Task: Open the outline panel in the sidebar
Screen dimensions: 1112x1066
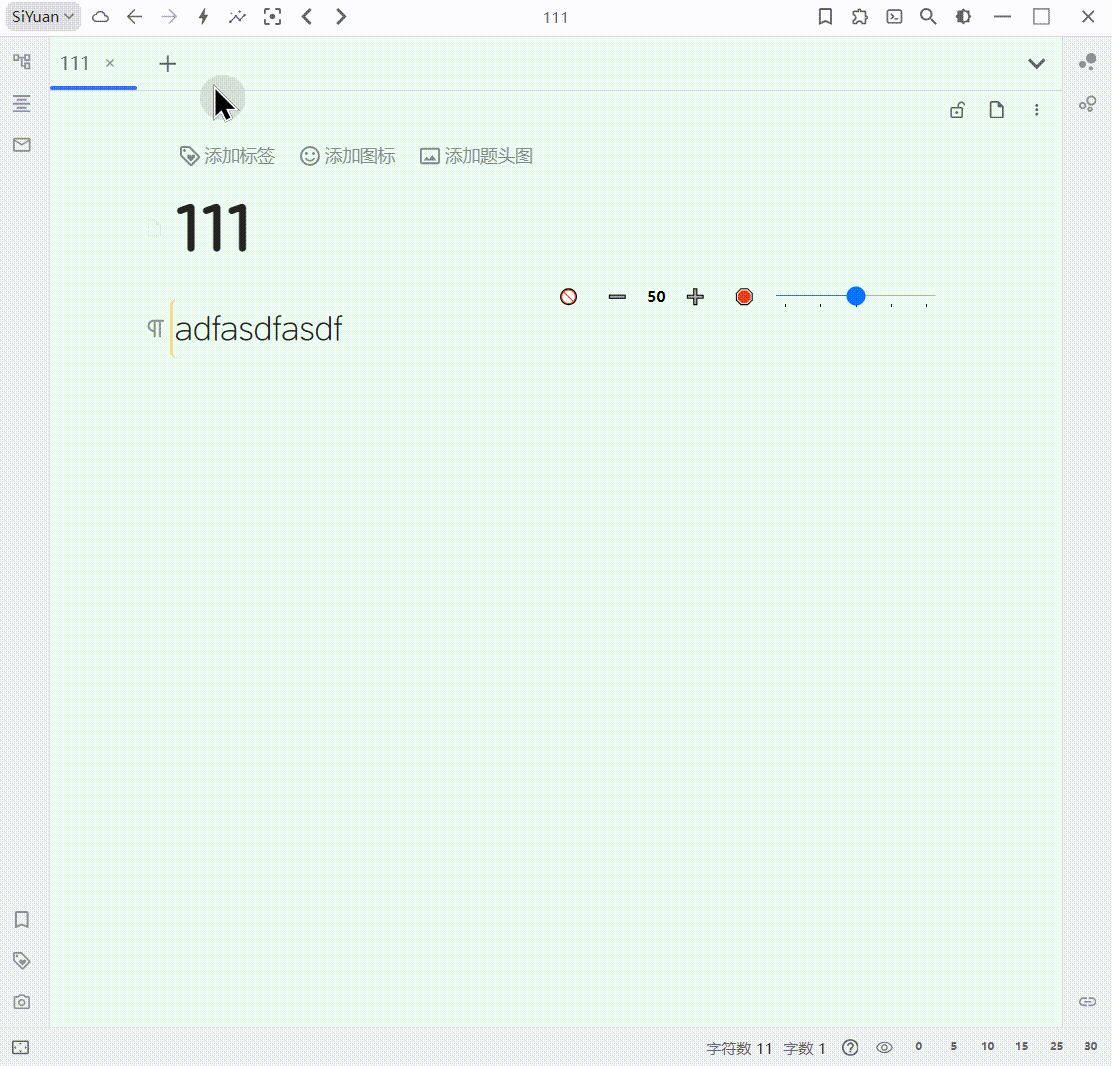Action: coord(21,103)
